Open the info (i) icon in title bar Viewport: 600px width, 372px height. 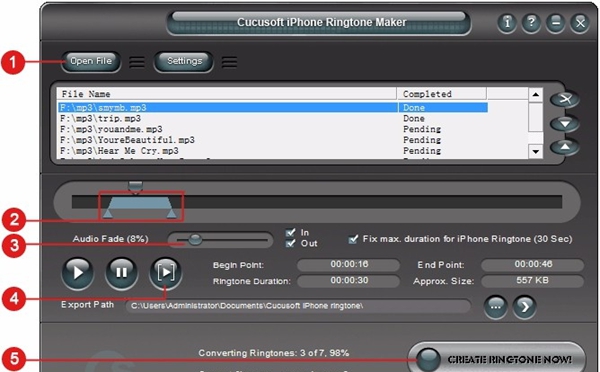[507, 23]
